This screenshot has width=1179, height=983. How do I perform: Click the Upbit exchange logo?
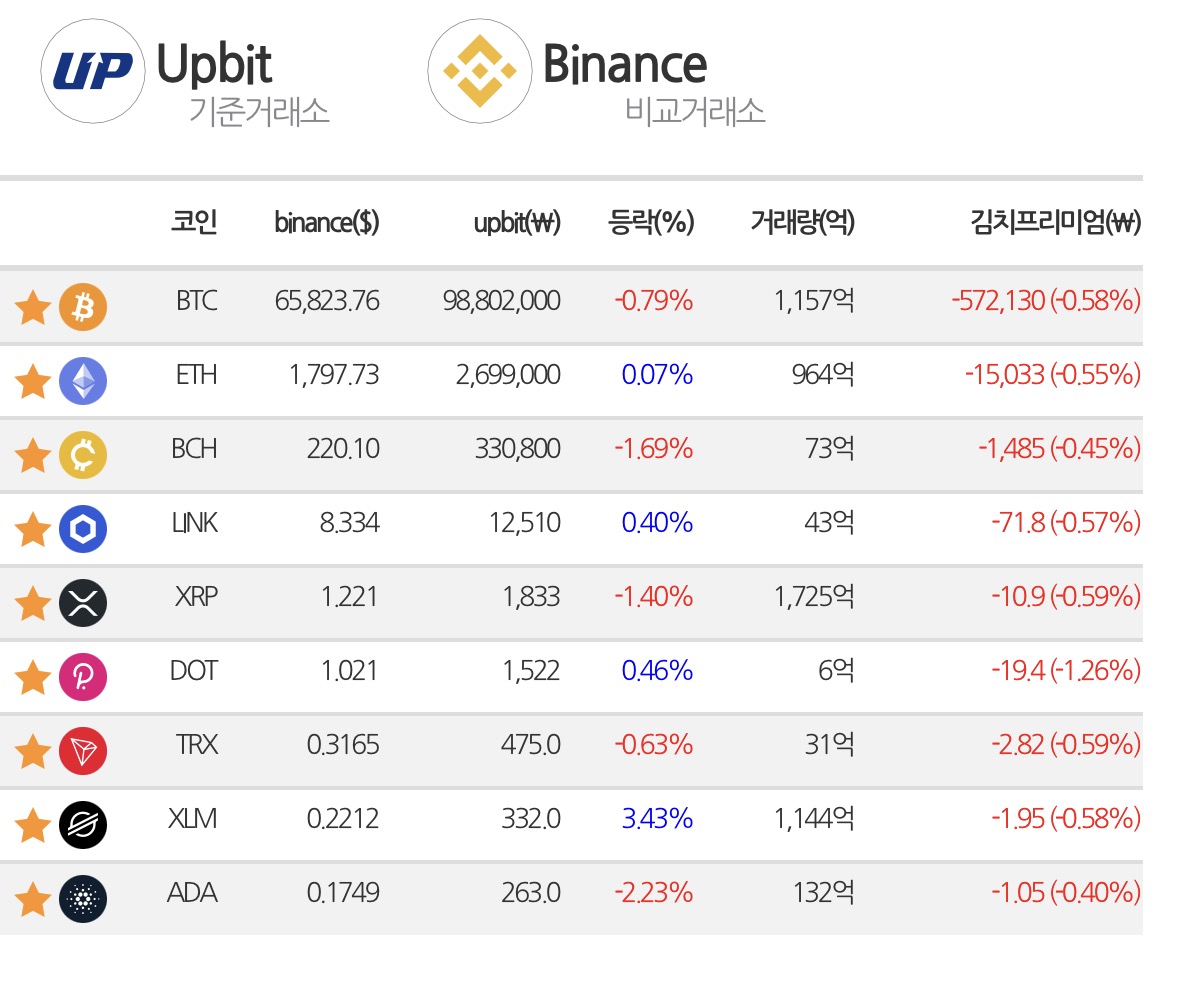[93, 71]
